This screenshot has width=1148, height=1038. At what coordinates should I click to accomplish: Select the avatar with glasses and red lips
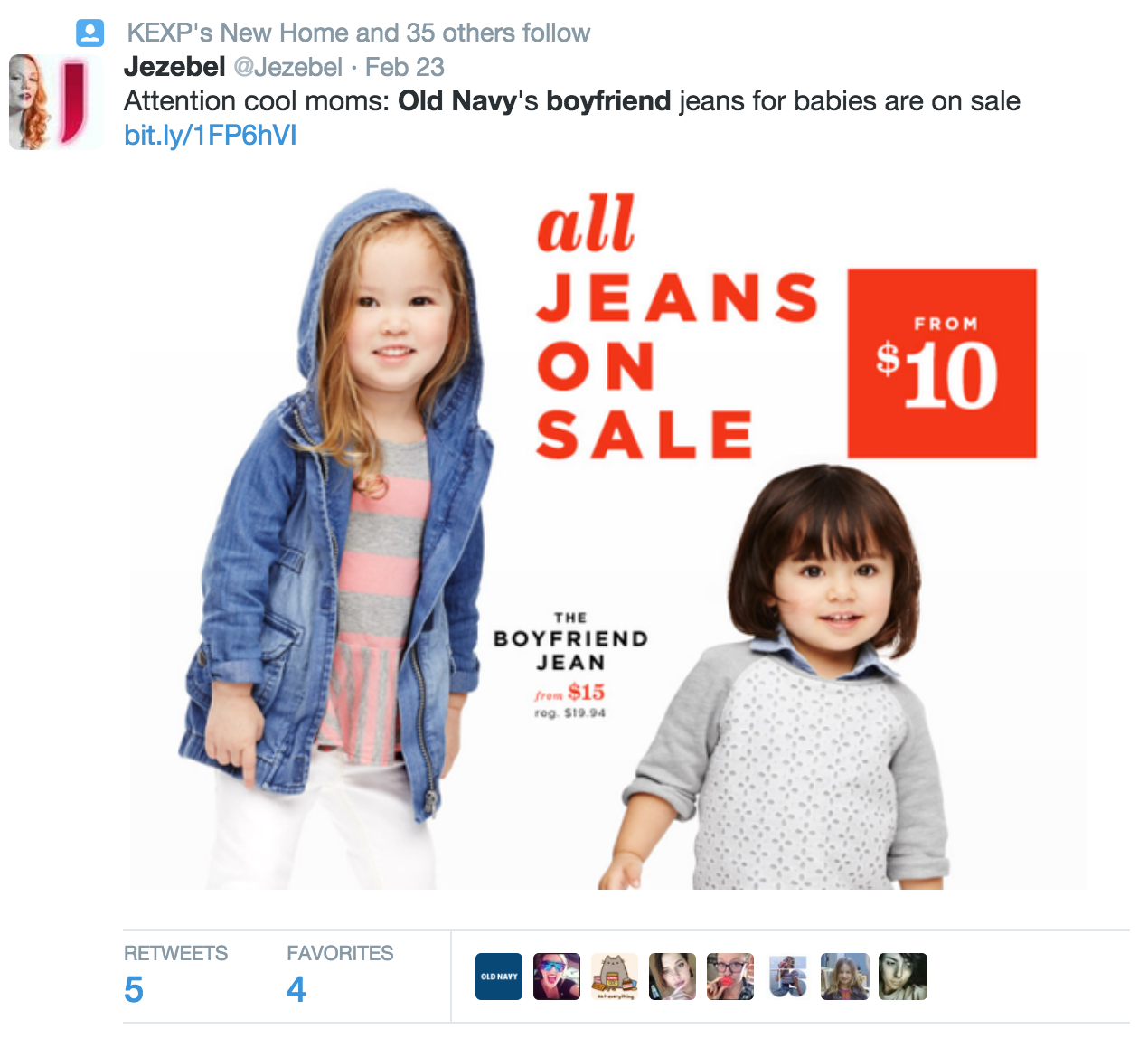click(730, 977)
